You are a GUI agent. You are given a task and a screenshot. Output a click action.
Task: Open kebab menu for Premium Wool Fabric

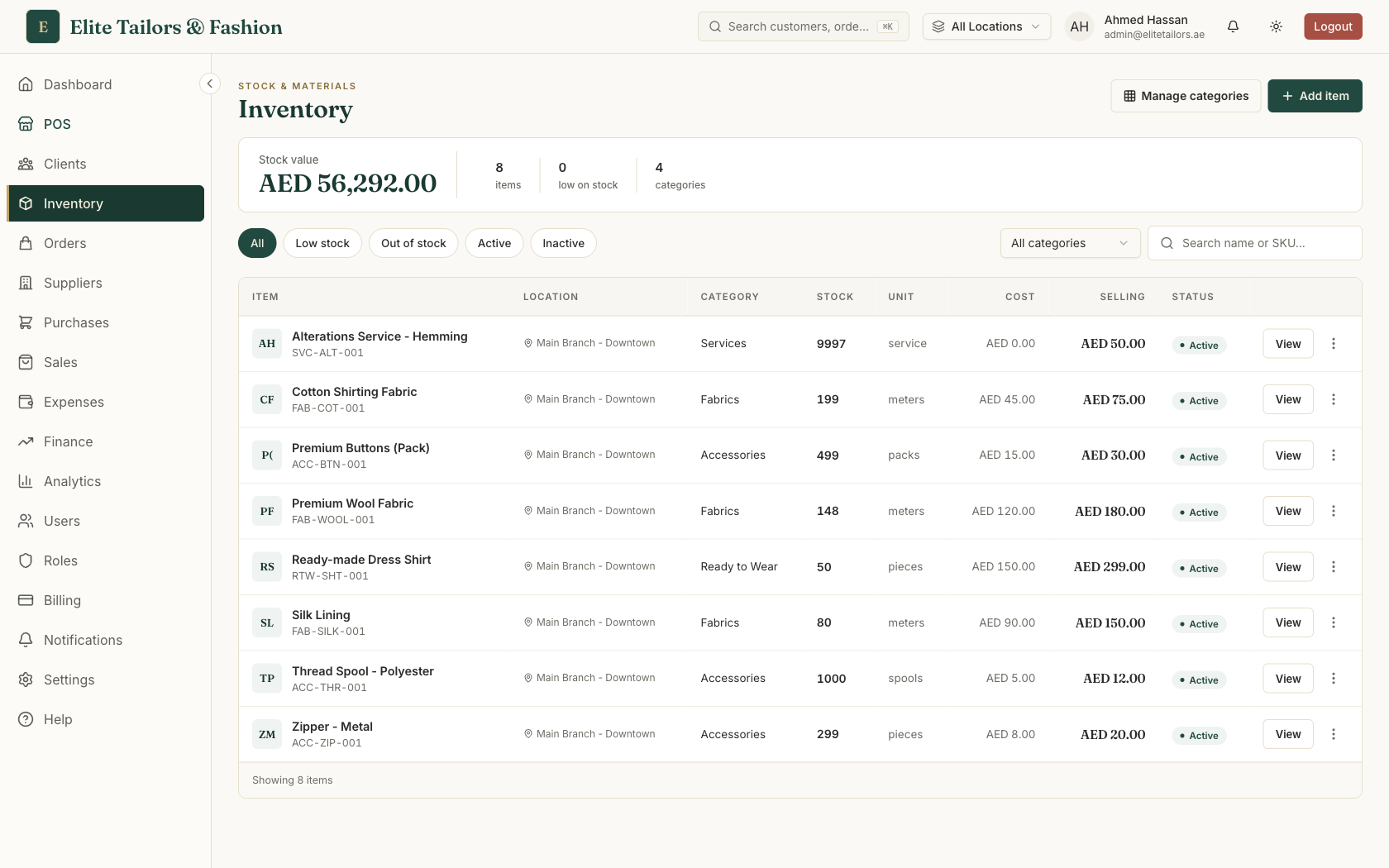tap(1334, 511)
